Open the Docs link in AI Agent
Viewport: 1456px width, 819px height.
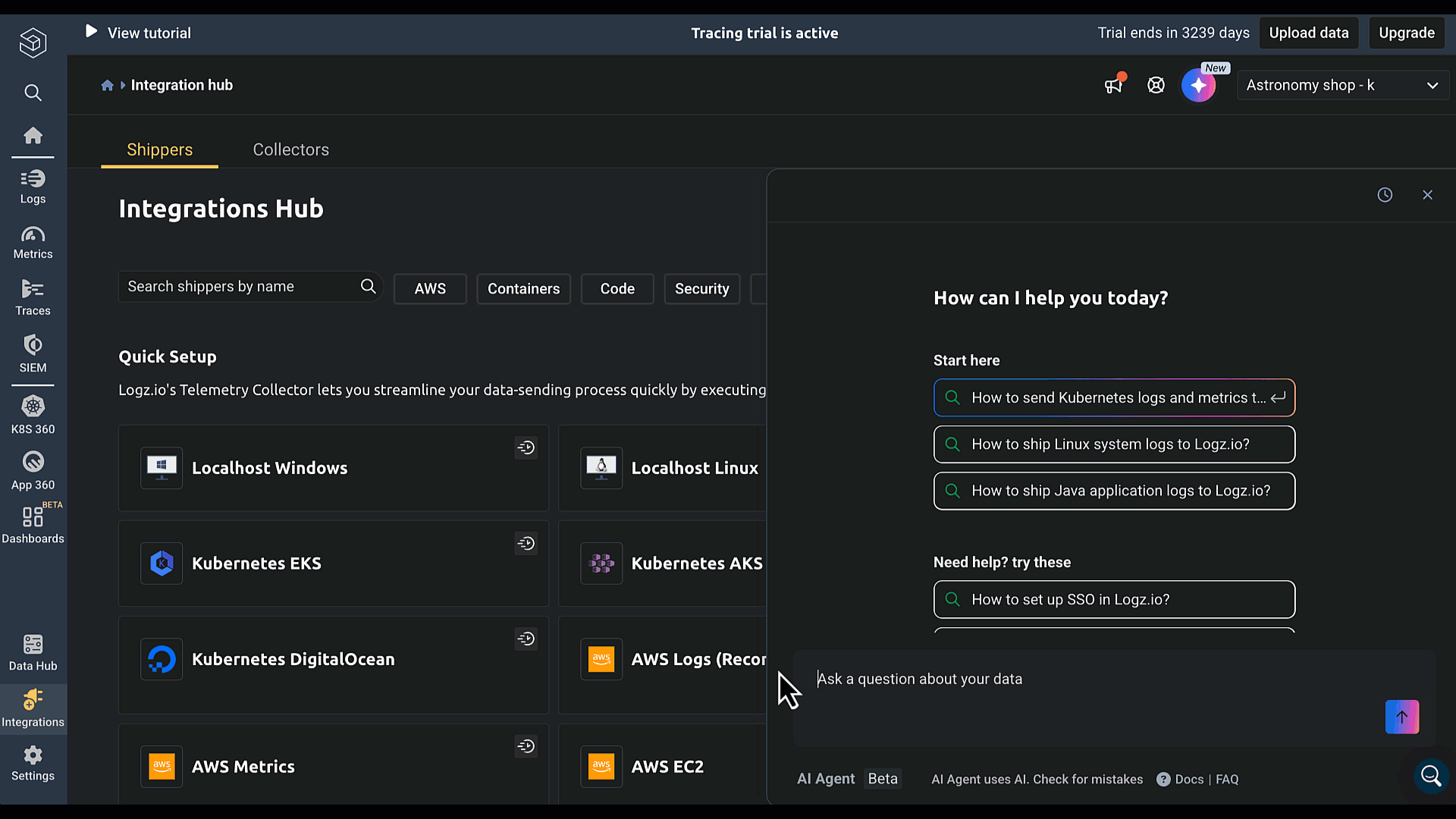[1188, 780]
